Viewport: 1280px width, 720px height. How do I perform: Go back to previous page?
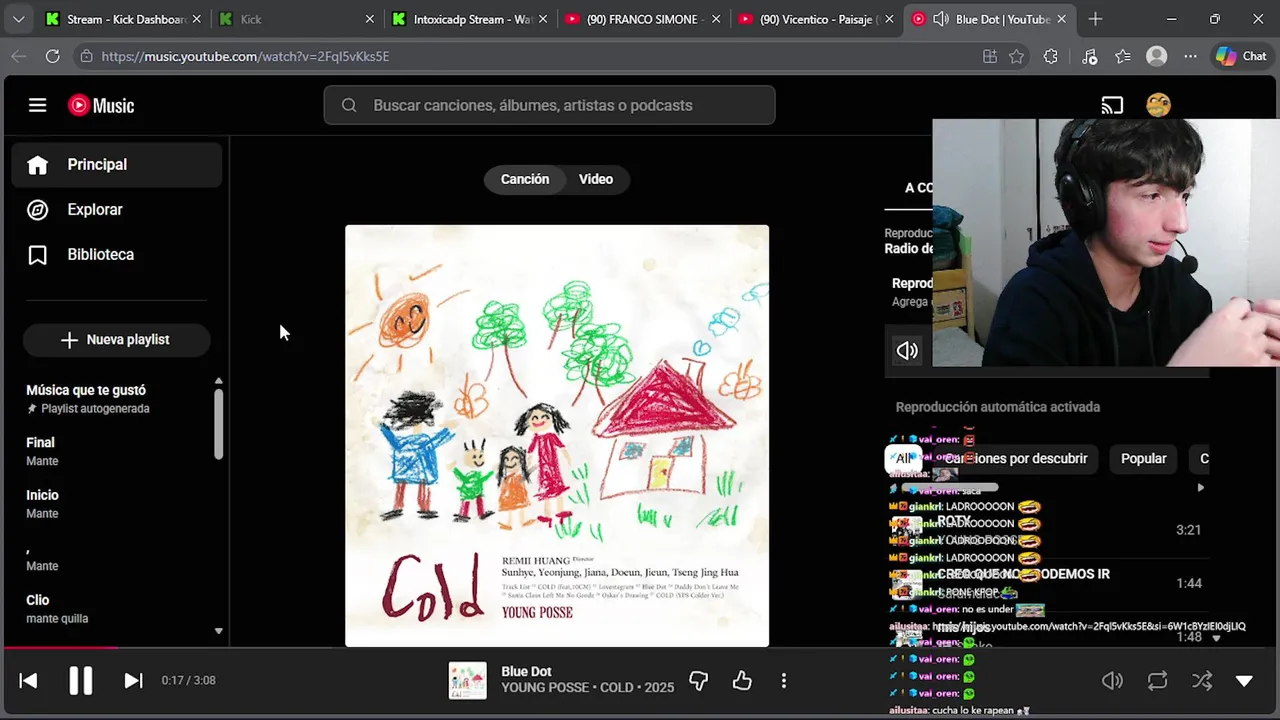click(x=19, y=57)
